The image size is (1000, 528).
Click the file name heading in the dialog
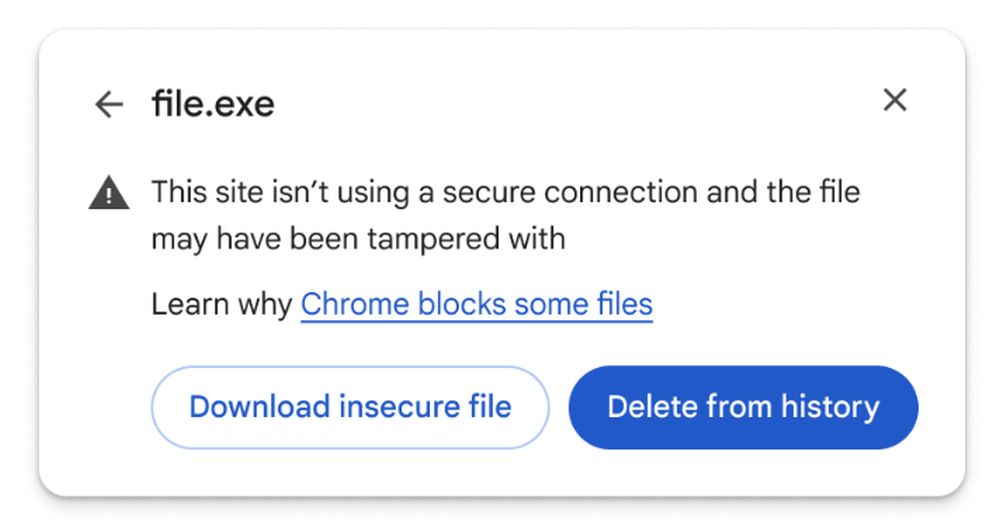click(213, 103)
